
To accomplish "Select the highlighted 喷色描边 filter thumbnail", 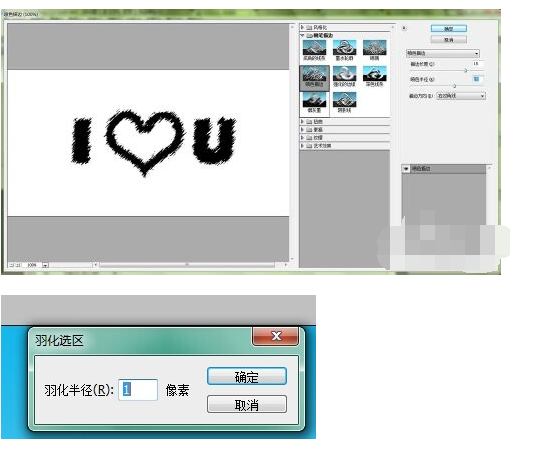I will click(314, 77).
